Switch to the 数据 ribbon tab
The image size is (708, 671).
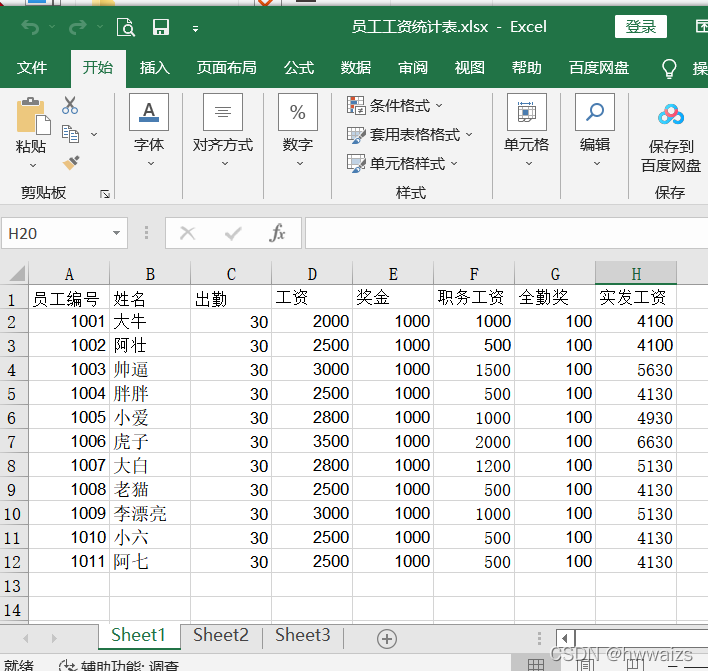pos(356,68)
